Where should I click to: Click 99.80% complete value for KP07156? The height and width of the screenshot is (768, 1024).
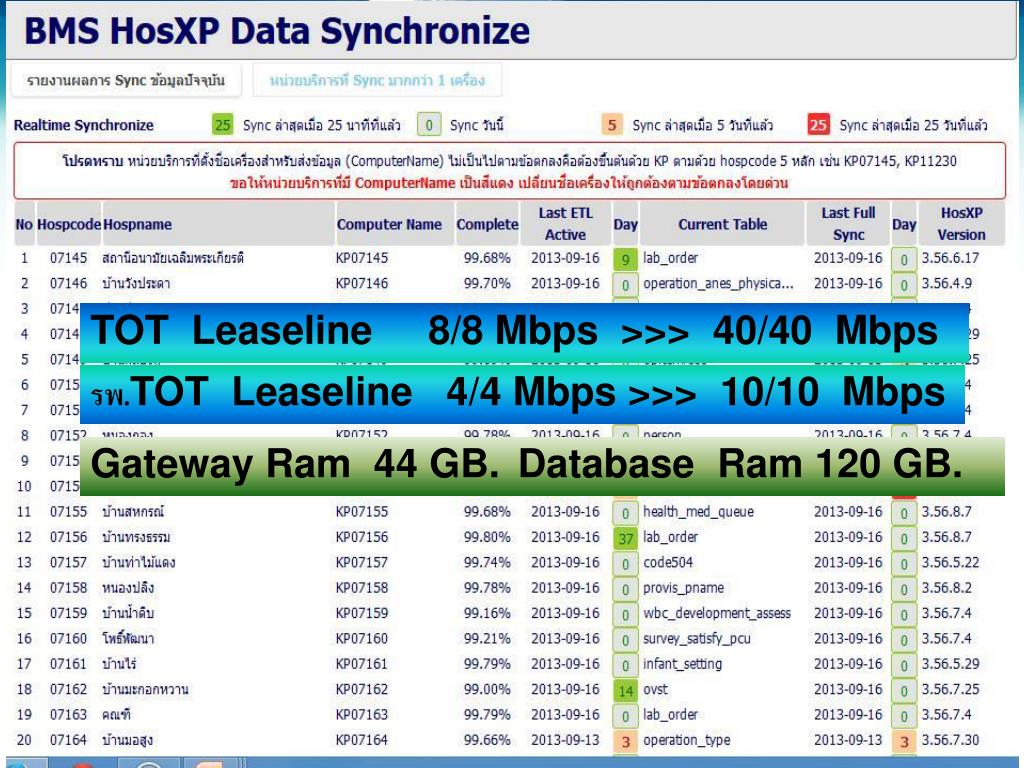pyautogui.click(x=487, y=537)
